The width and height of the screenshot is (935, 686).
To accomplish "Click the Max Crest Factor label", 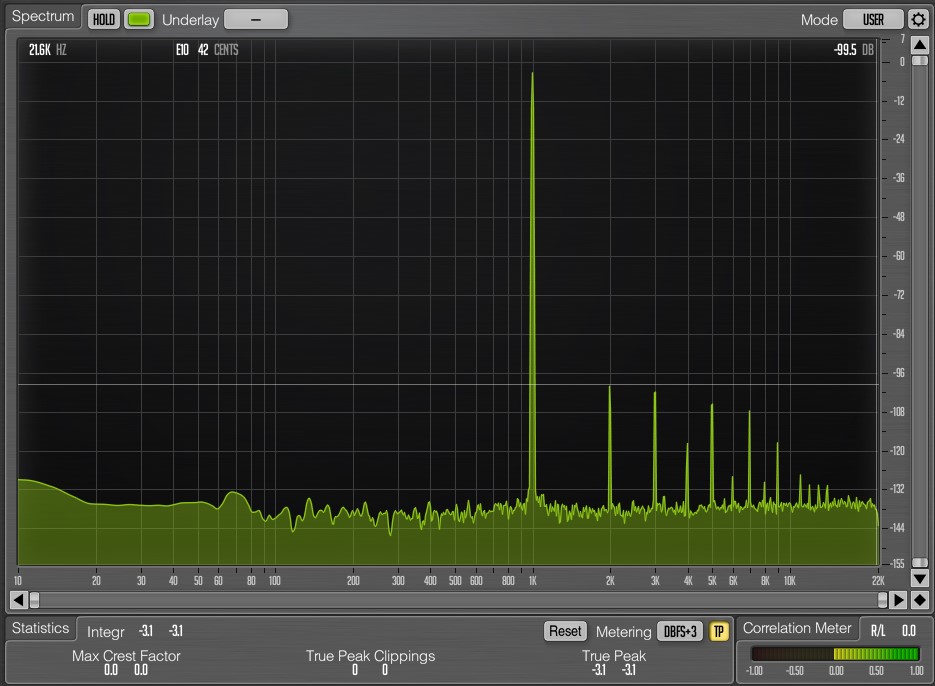I will coord(126,656).
